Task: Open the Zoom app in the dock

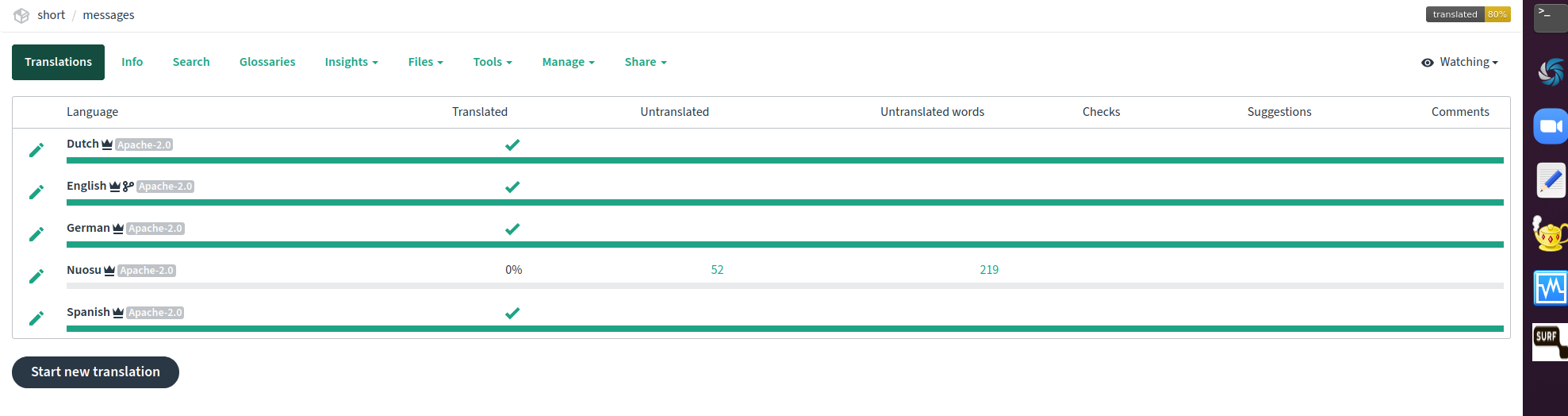Action: click(1550, 126)
